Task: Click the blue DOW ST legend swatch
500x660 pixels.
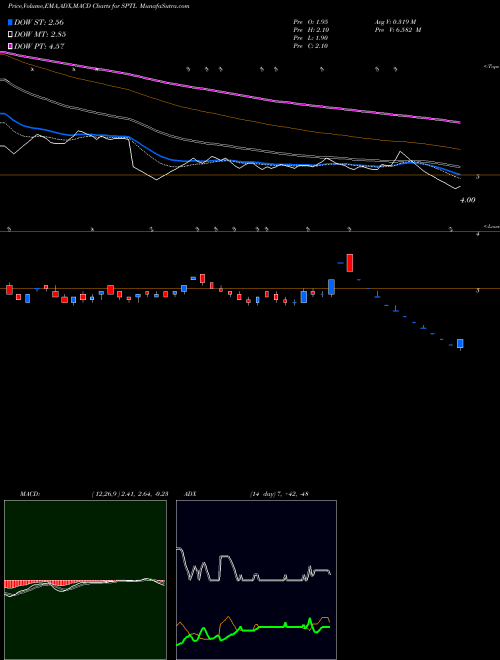Action: click(x=10, y=22)
